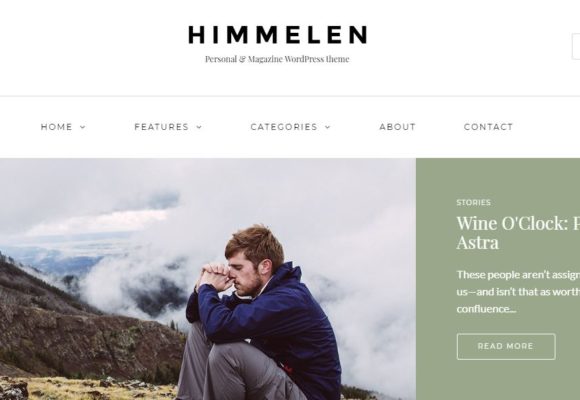580x400 pixels.
Task: Go to the ABOUT page
Action: click(x=398, y=127)
